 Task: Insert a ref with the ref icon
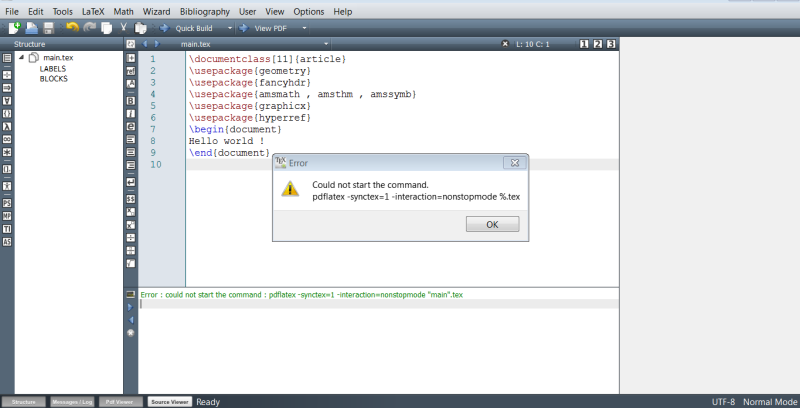pyautogui.click(x=131, y=71)
